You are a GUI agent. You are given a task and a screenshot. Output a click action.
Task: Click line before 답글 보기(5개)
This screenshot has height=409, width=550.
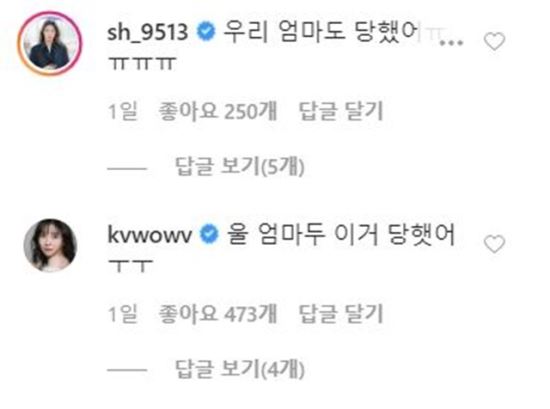coord(127,168)
